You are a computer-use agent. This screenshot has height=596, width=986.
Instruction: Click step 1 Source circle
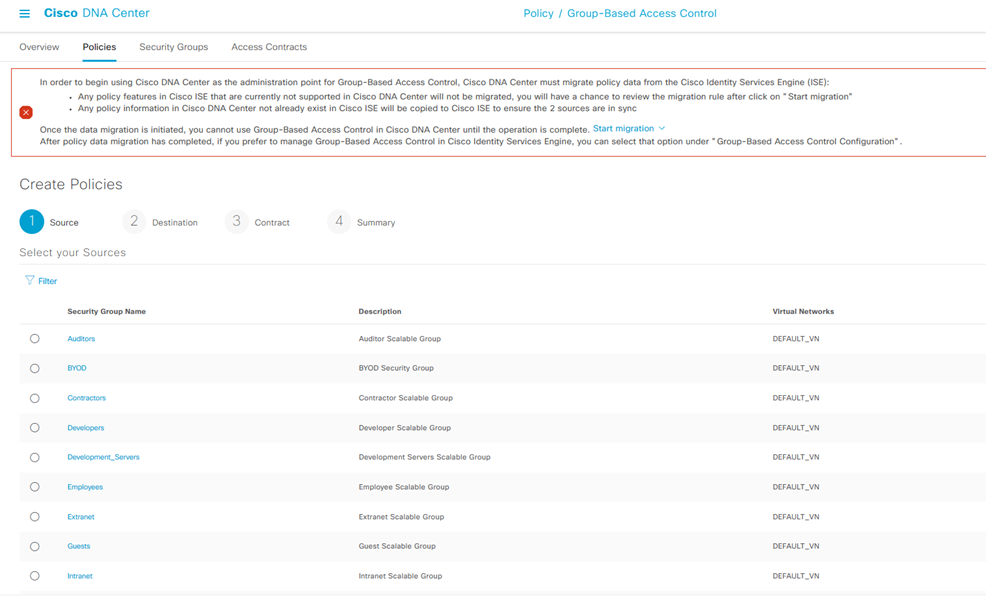click(x=32, y=222)
